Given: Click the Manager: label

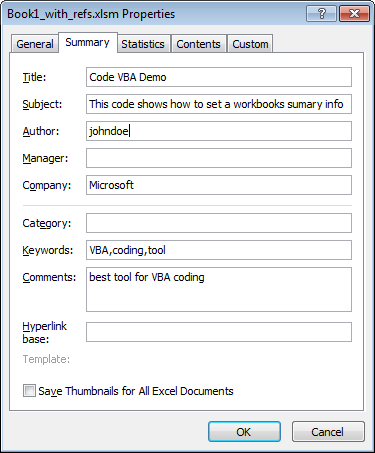Looking at the screenshot, I should pyautogui.click(x=45, y=158).
